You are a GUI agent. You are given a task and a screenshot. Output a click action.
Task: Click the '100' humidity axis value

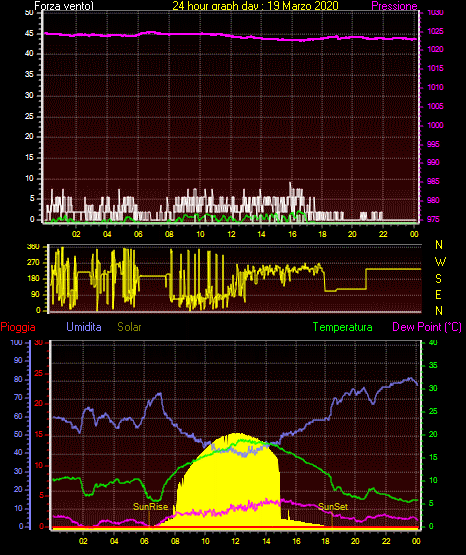[17, 342]
